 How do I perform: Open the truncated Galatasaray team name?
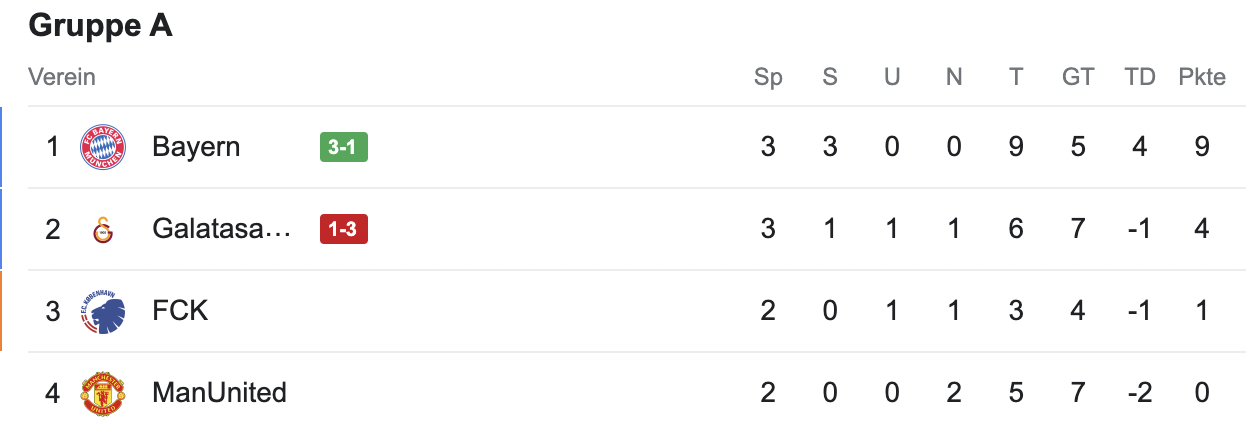point(222,230)
